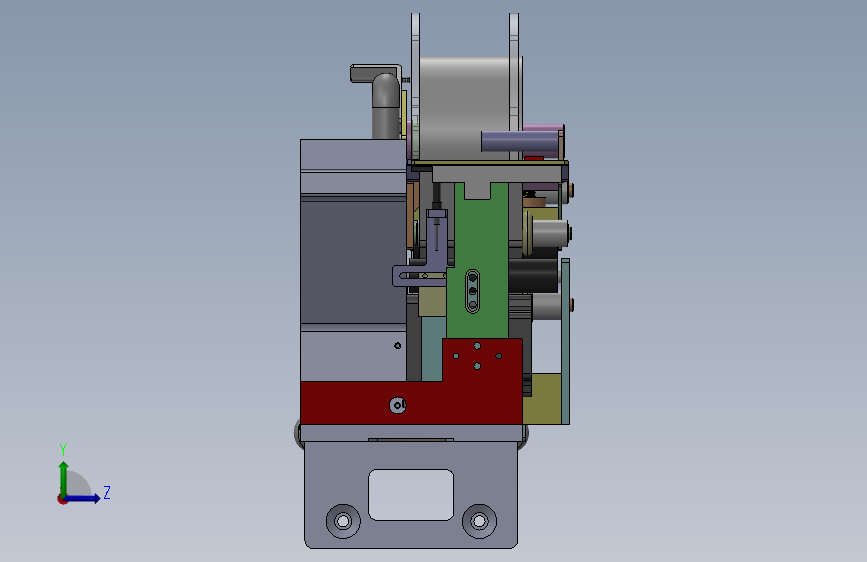867x562 pixels.
Task: Select the green vertical plate
Action: [479, 260]
